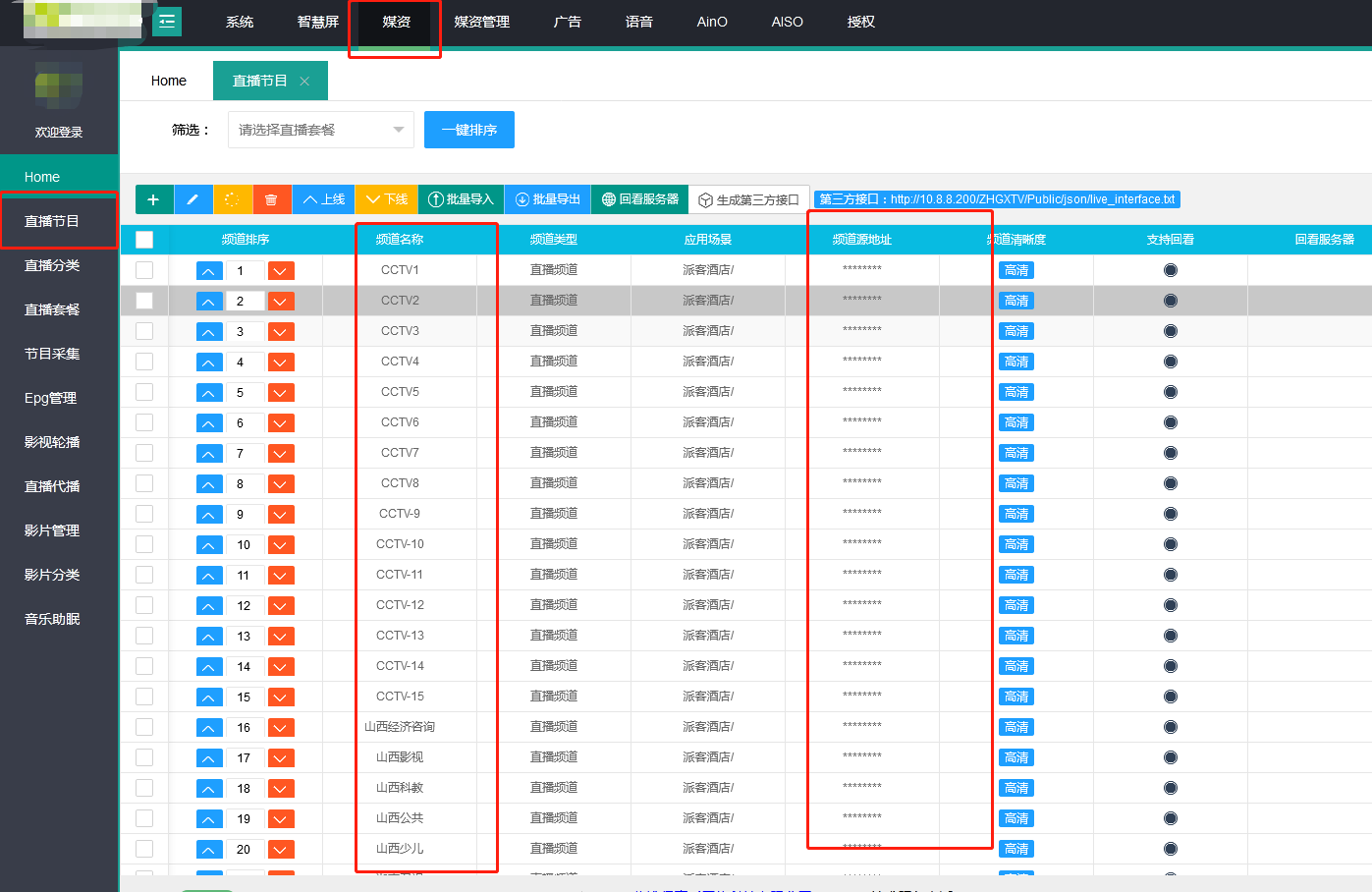Toggle the sidebar collapse icon in header

point(167,21)
